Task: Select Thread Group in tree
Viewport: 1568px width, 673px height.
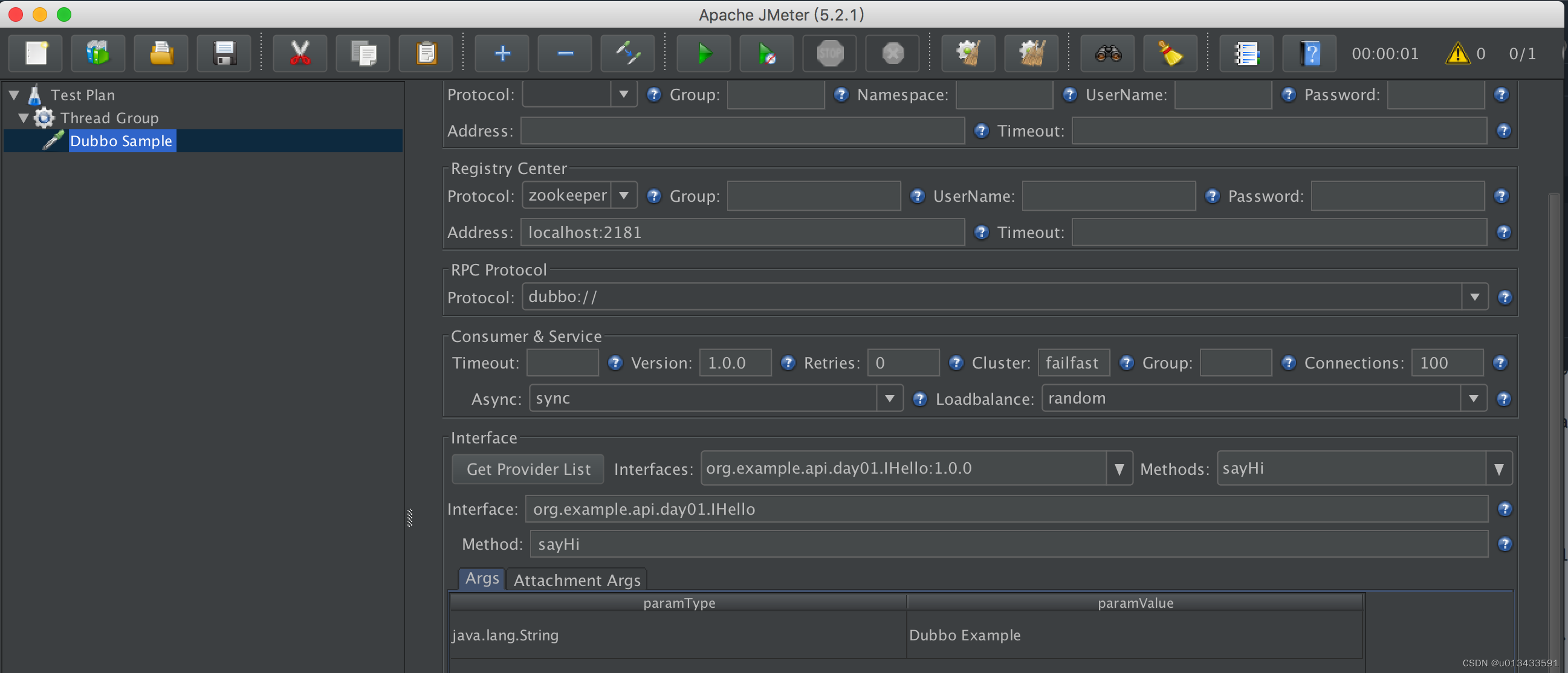Action: [x=109, y=118]
